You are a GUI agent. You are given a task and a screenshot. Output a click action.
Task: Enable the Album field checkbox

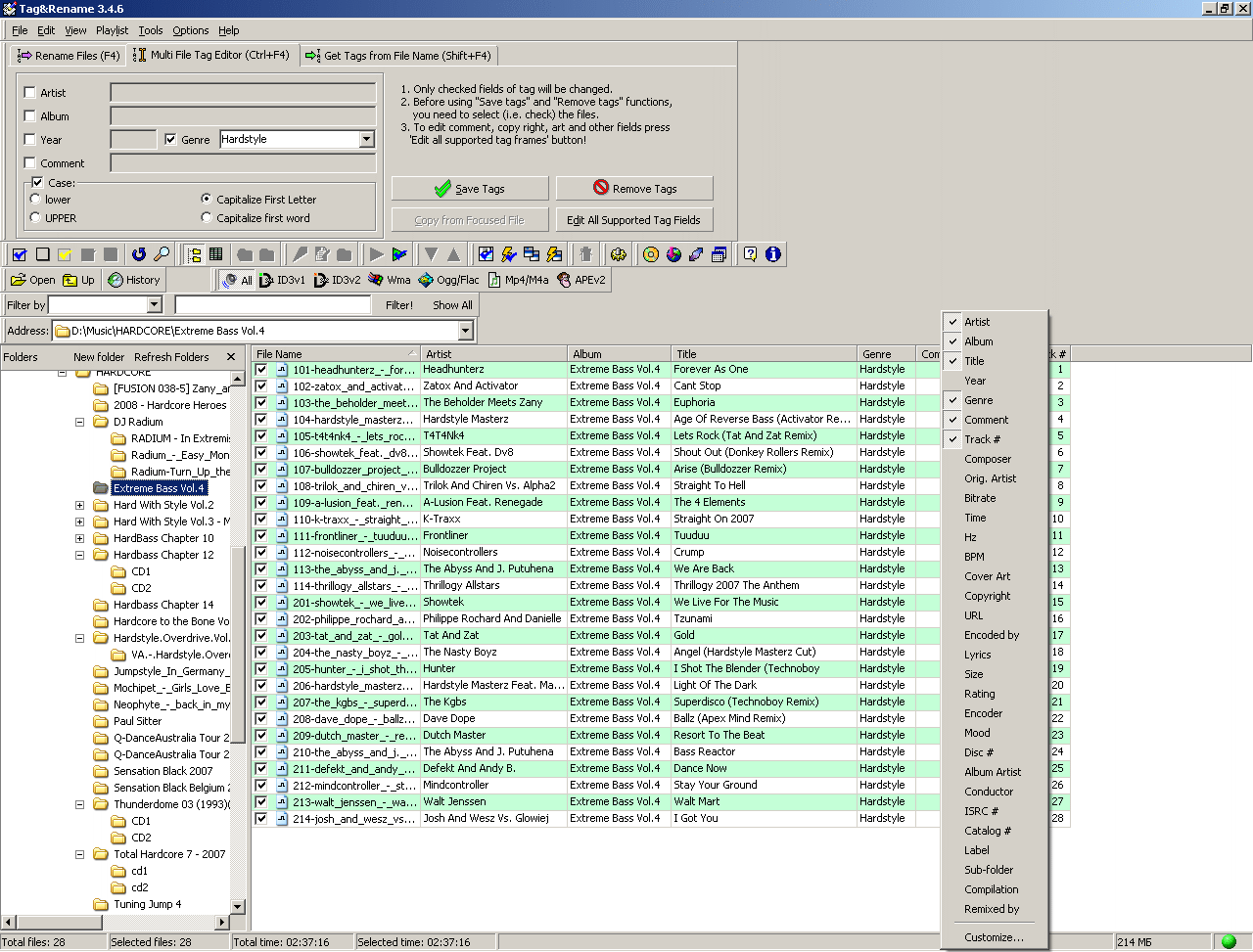coord(30,116)
